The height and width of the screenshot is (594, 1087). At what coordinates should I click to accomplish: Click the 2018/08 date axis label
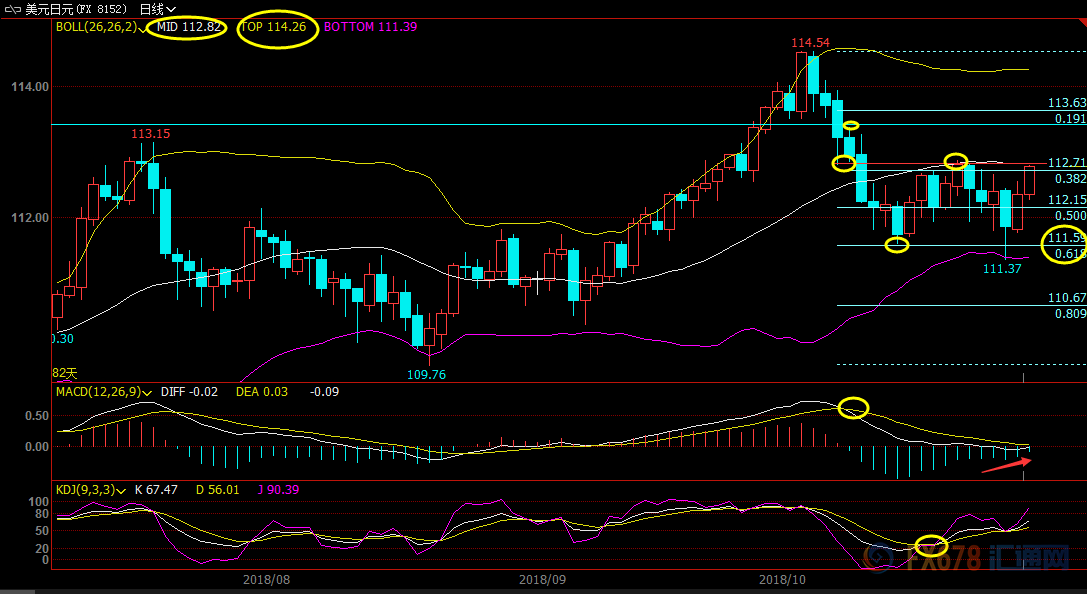coord(266,579)
